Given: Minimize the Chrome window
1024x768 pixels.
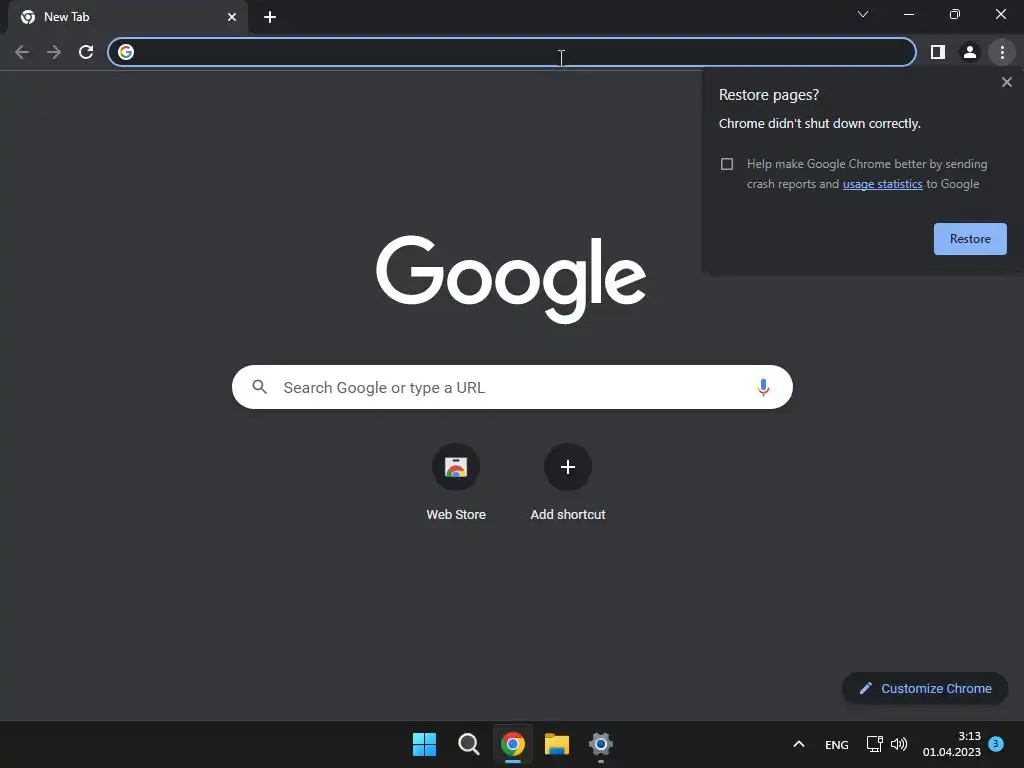Looking at the screenshot, I should click(908, 14).
